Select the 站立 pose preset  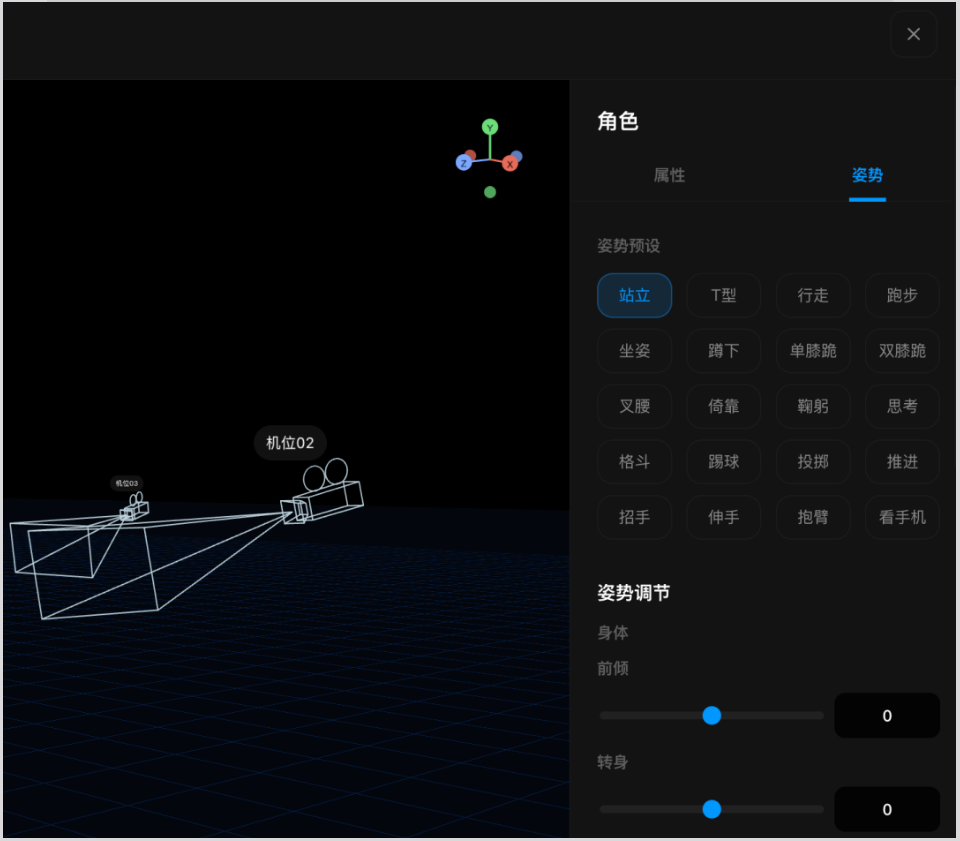tap(634, 296)
